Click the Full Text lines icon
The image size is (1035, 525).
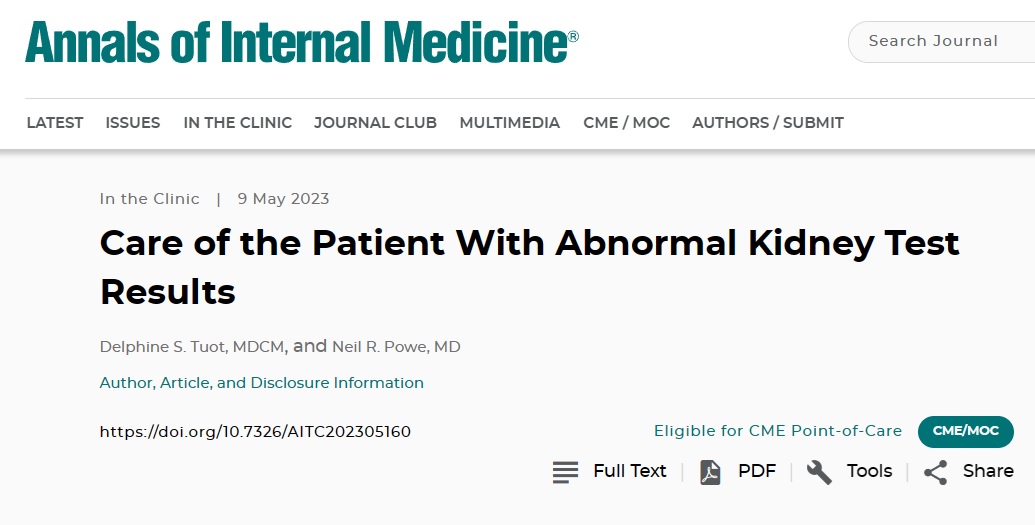point(565,472)
